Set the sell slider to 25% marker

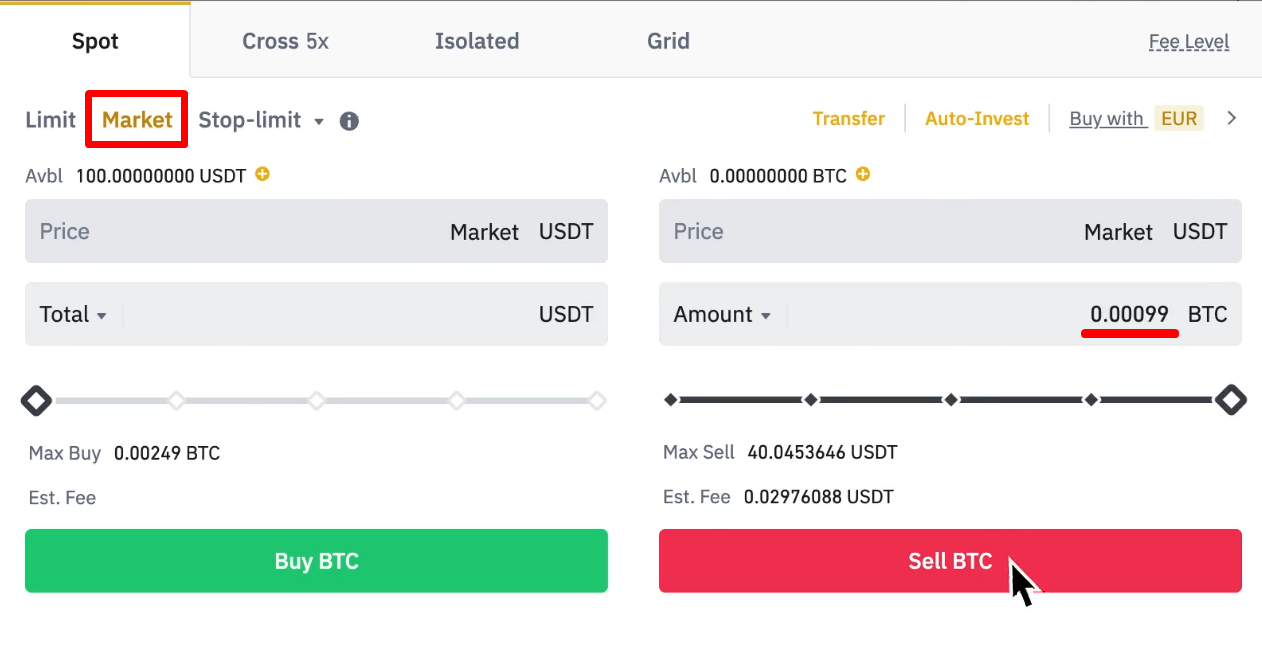pos(811,400)
